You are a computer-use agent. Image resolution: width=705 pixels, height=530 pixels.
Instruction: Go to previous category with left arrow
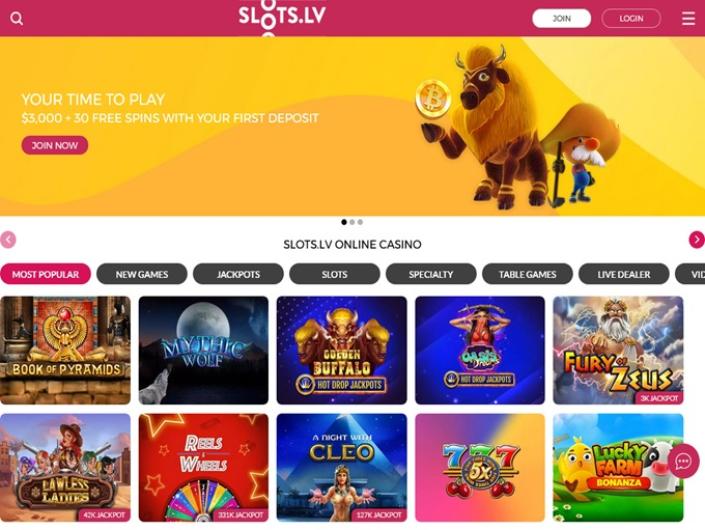point(8,240)
